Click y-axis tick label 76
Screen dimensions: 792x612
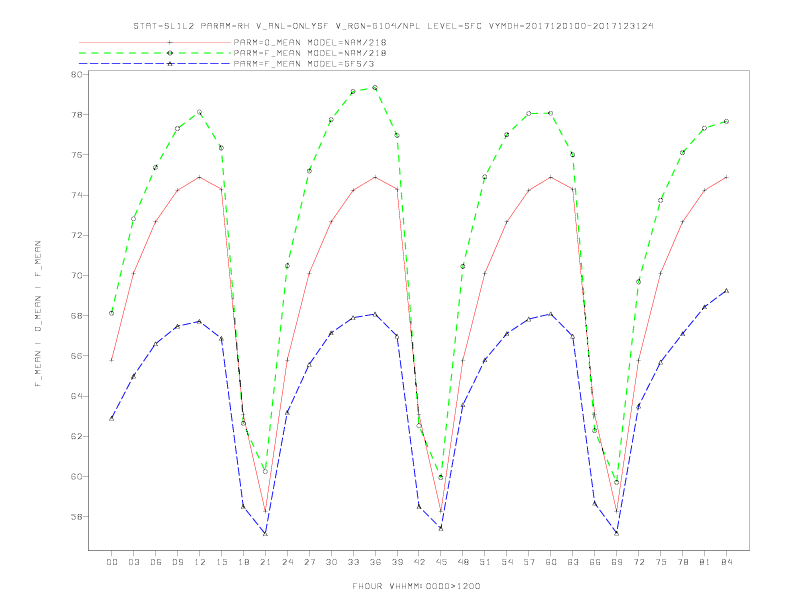[x=76, y=155]
